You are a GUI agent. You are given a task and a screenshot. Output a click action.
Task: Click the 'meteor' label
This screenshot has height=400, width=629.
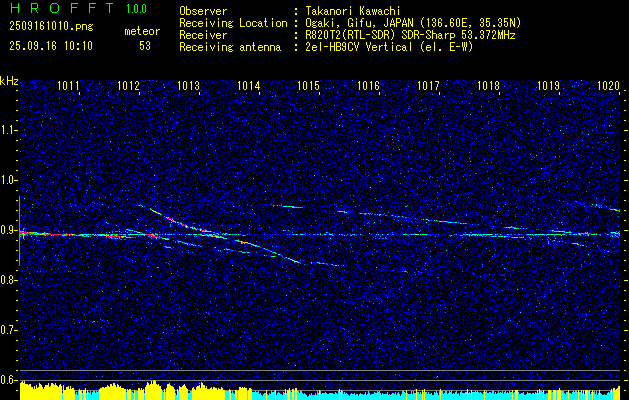[x=142, y=31]
